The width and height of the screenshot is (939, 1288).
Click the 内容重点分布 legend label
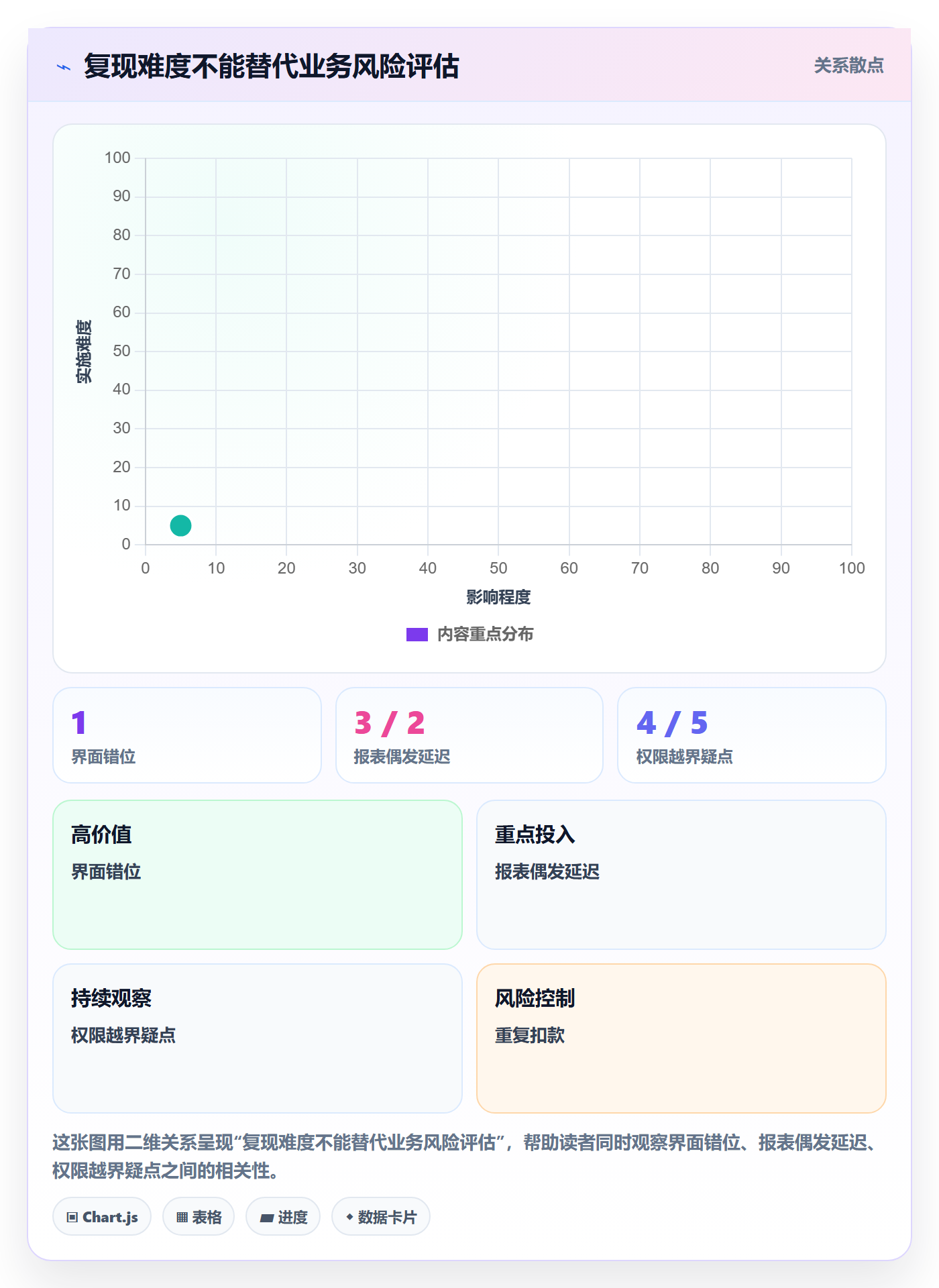tap(485, 635)
